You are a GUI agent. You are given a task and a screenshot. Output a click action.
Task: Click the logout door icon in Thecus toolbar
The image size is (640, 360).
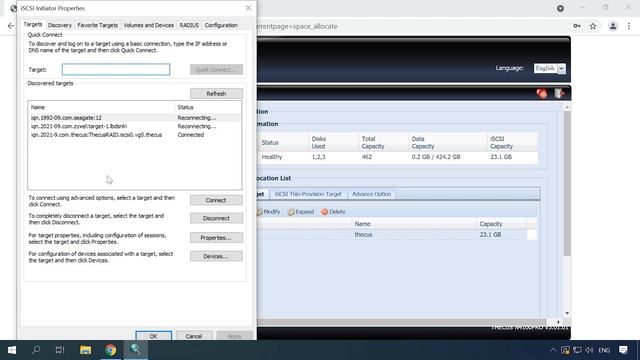pyautogui.click(x=559, y=93)
